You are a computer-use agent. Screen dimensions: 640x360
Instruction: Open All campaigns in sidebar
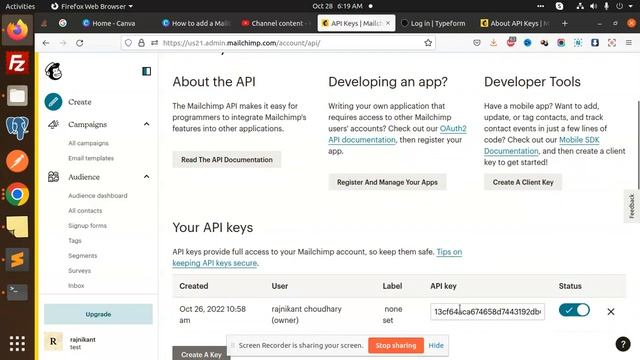pyautogui.click(x=89, y=143)
